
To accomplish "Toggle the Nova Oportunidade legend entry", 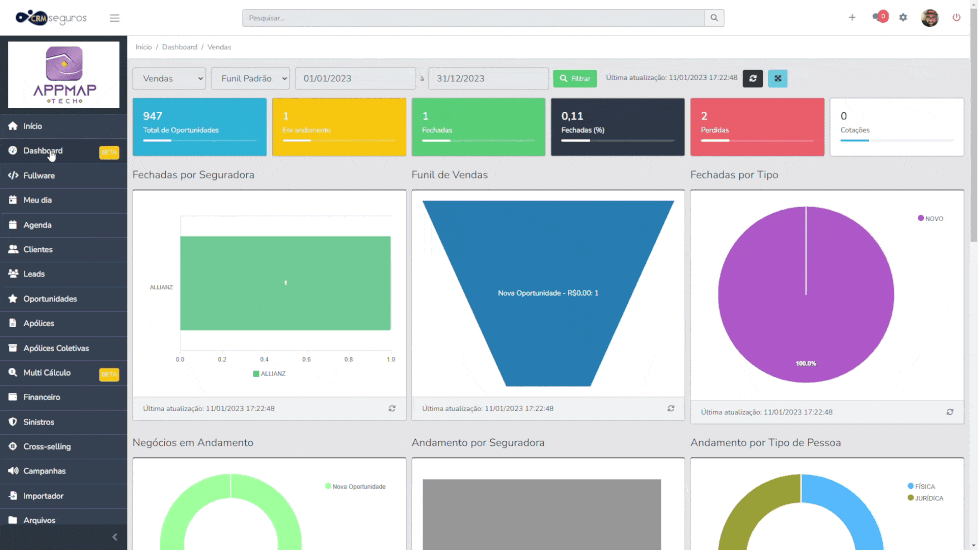I will [356, 486].
